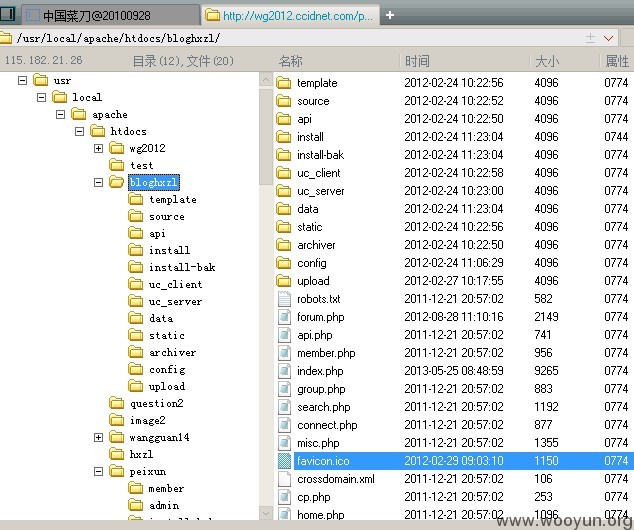Select data folder icon in file list

click(x=284, y=209)
